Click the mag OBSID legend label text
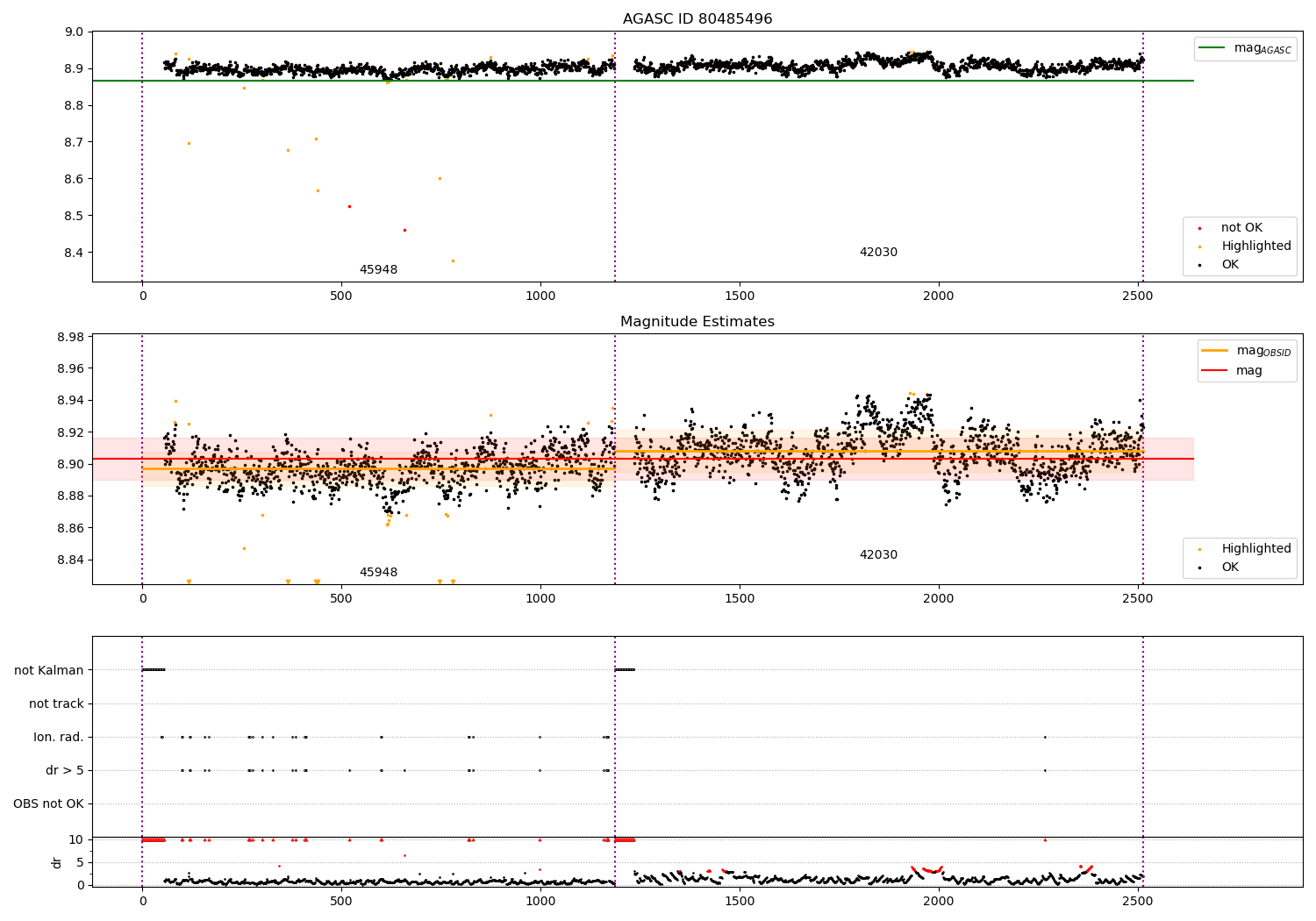1316x921 pixels. (1263, 352)
